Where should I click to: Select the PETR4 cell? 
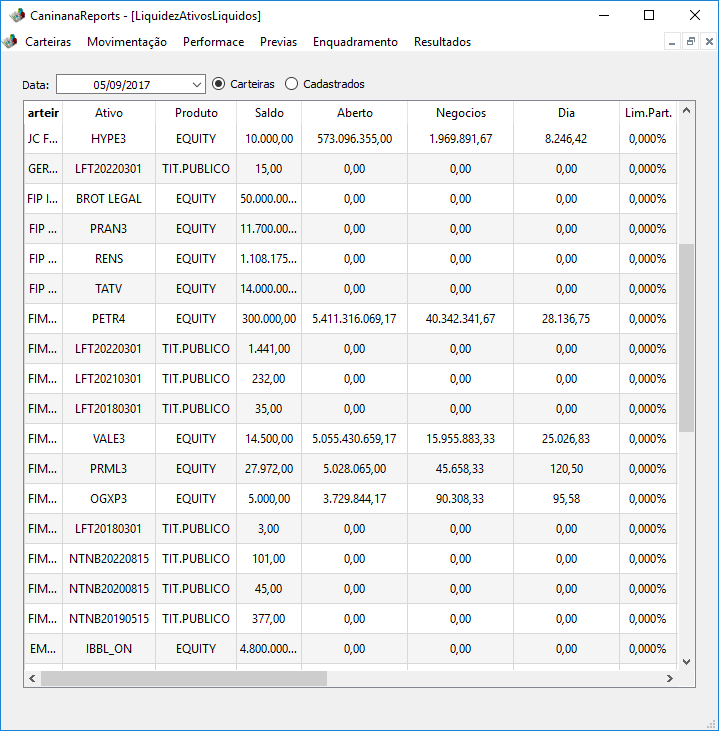[x=109, y=319]
